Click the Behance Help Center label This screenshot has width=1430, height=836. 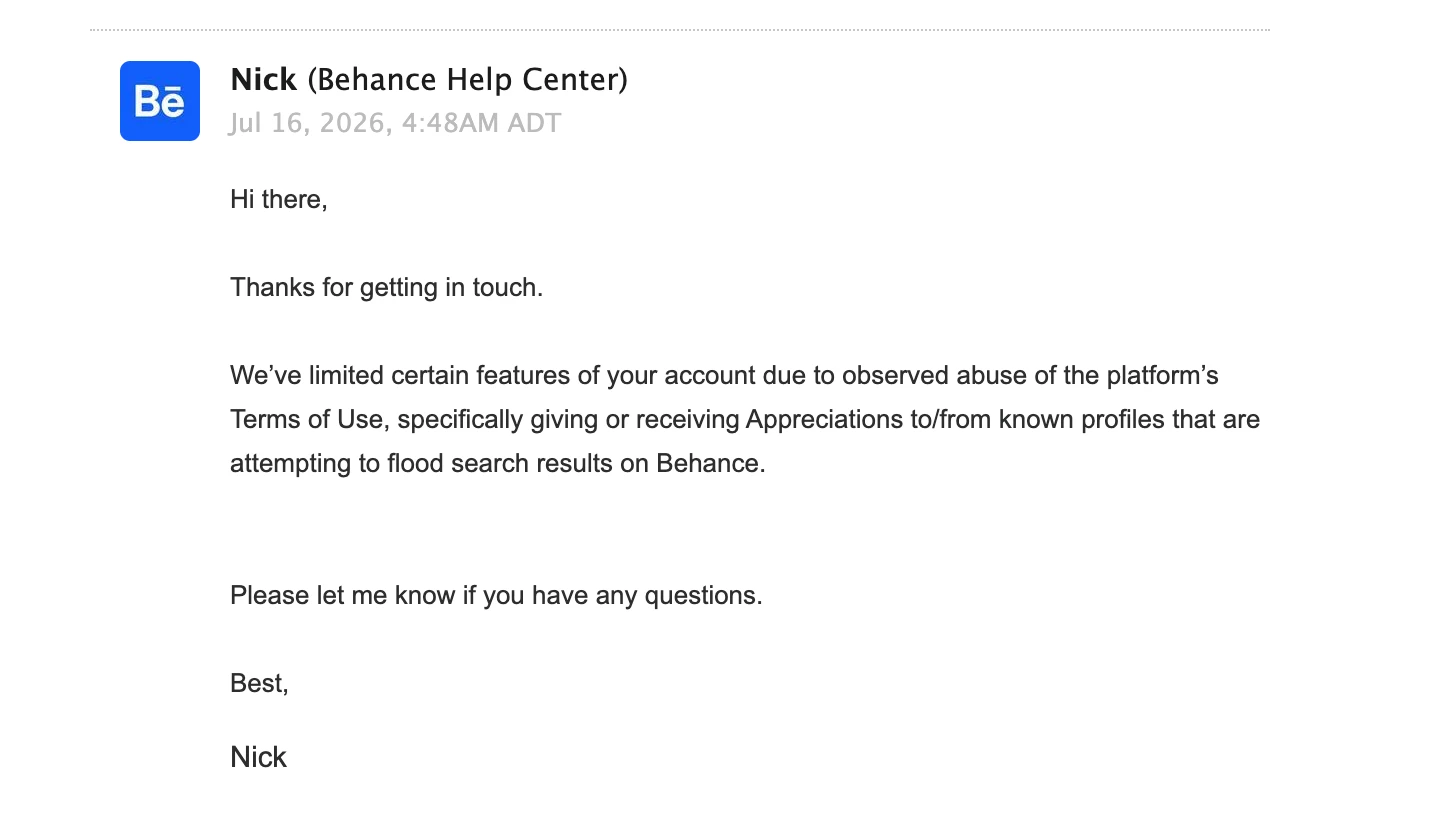click(x=467, y=79)
